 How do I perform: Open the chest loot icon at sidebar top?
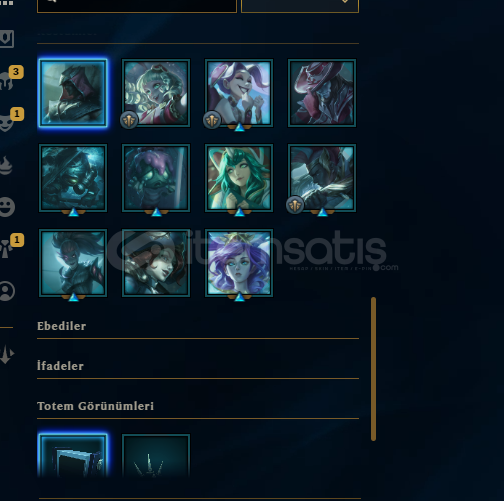7,39
